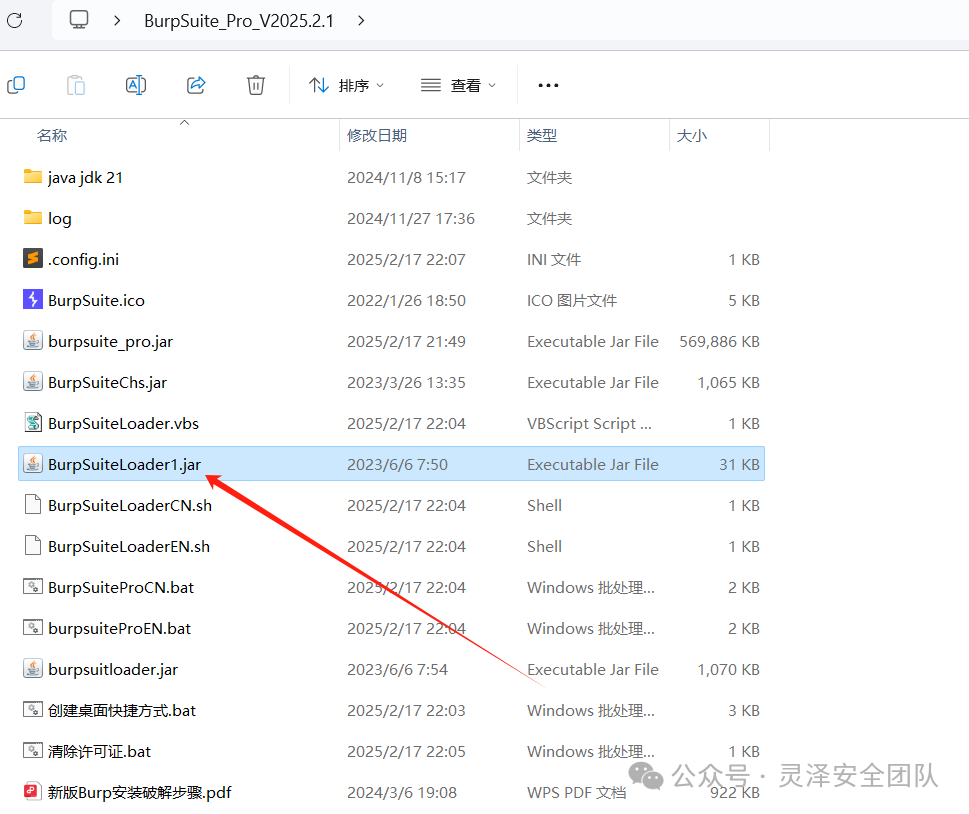This screenshot has width=969, height=814.
Task: Click the rename icon in toolbar
Action: 136,85
